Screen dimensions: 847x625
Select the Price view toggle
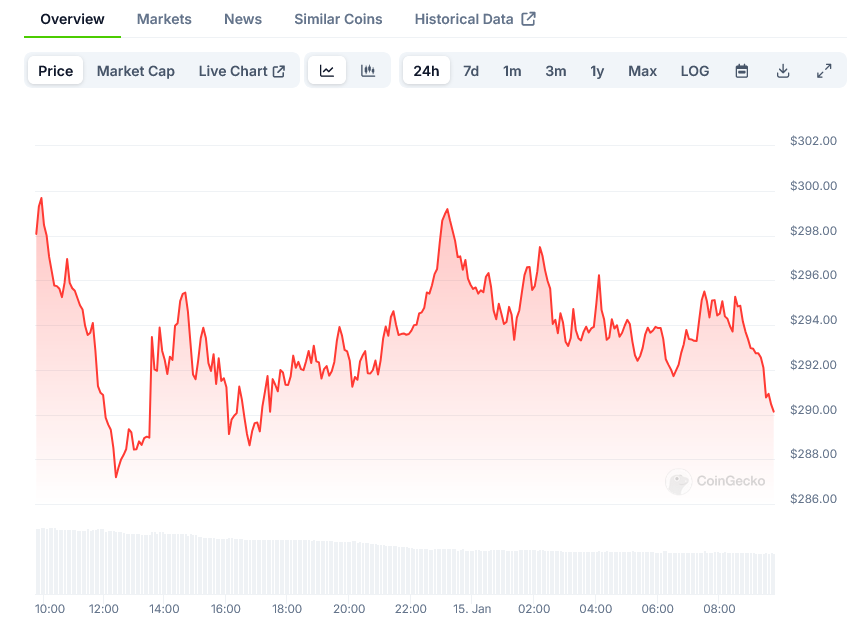pos(56,71)
